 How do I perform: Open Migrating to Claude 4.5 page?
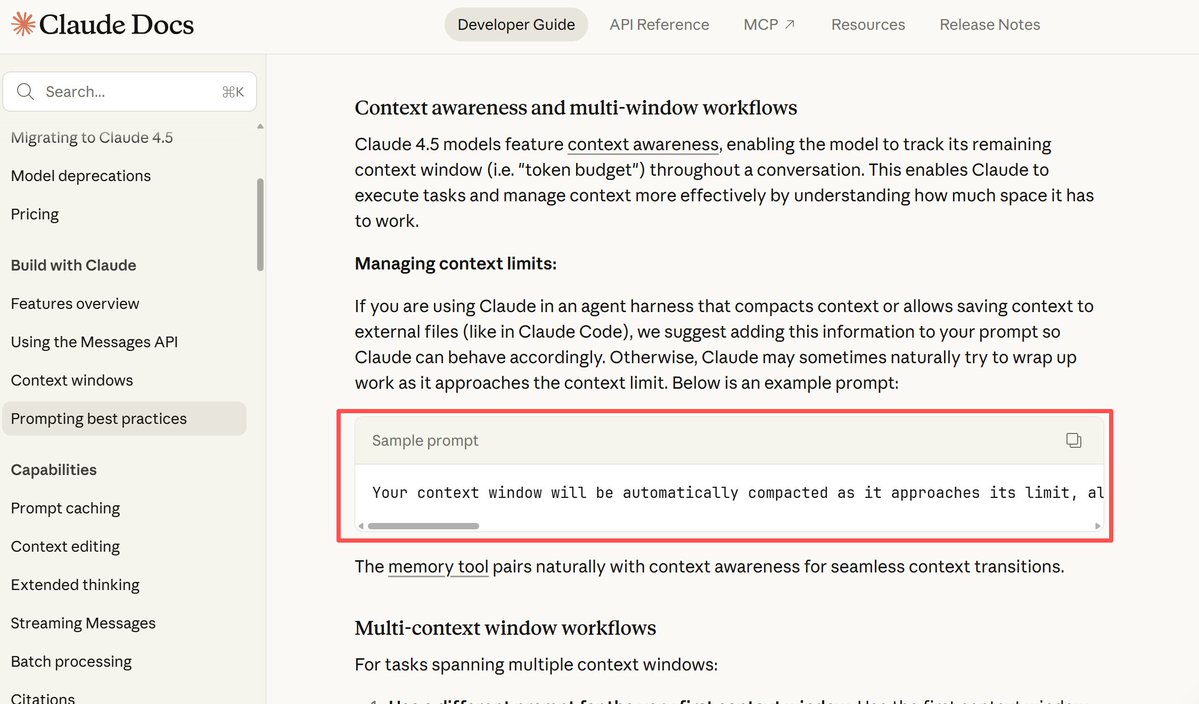tap(92, 138)
